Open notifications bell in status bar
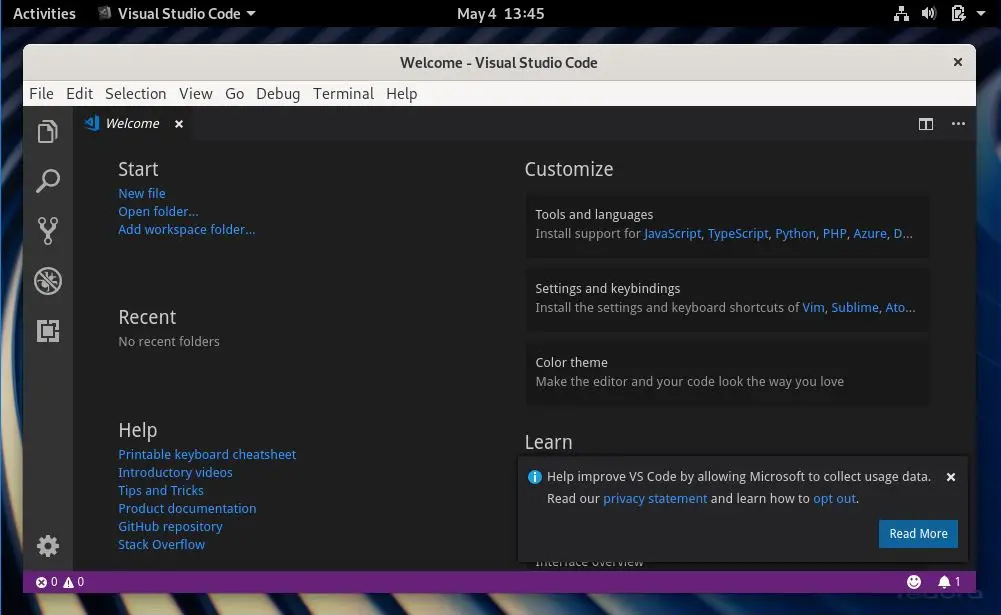The image size is (1001, 615). point(949,582)
